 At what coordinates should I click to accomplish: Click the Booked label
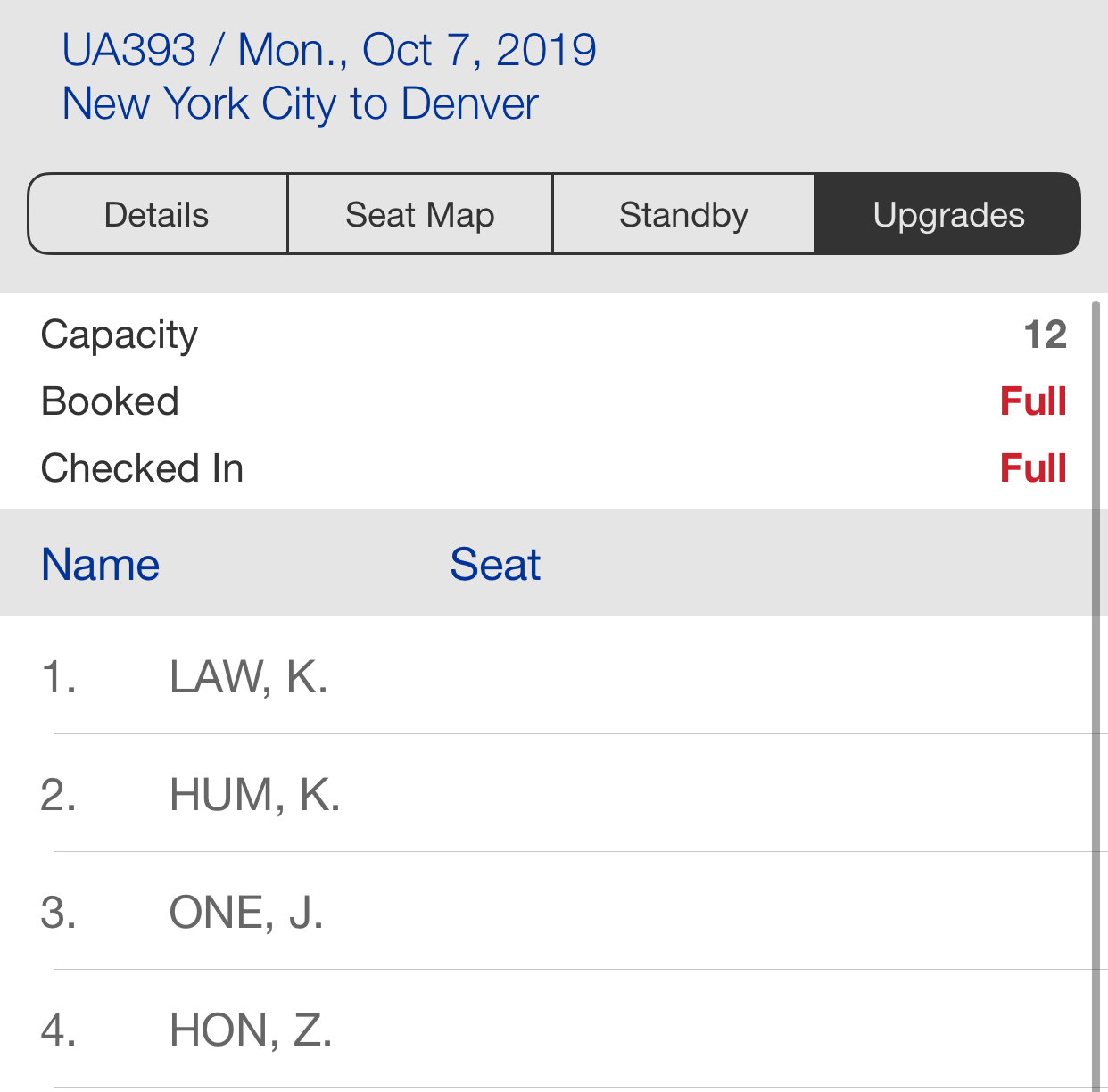110,401
